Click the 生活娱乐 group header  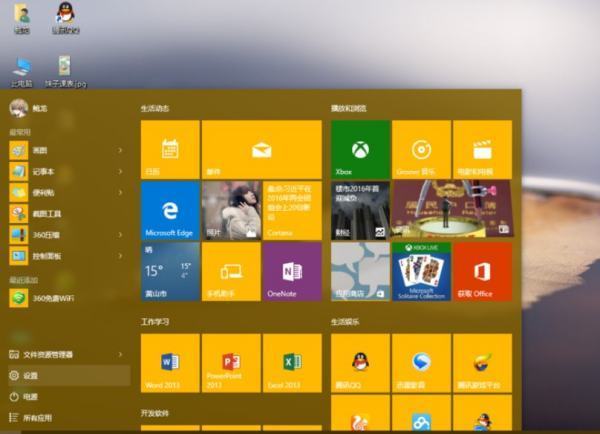[x=345, y=322]
